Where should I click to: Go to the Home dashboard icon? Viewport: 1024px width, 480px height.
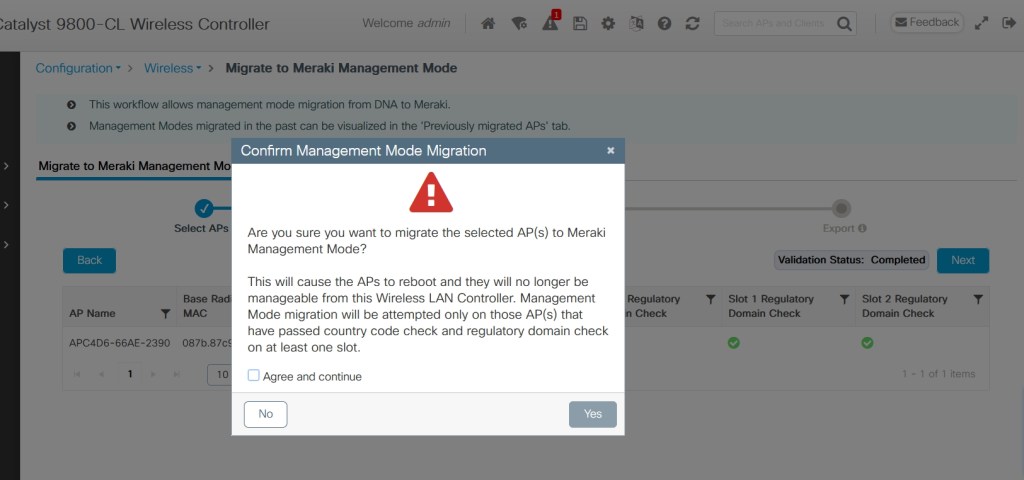pos(488,23)
